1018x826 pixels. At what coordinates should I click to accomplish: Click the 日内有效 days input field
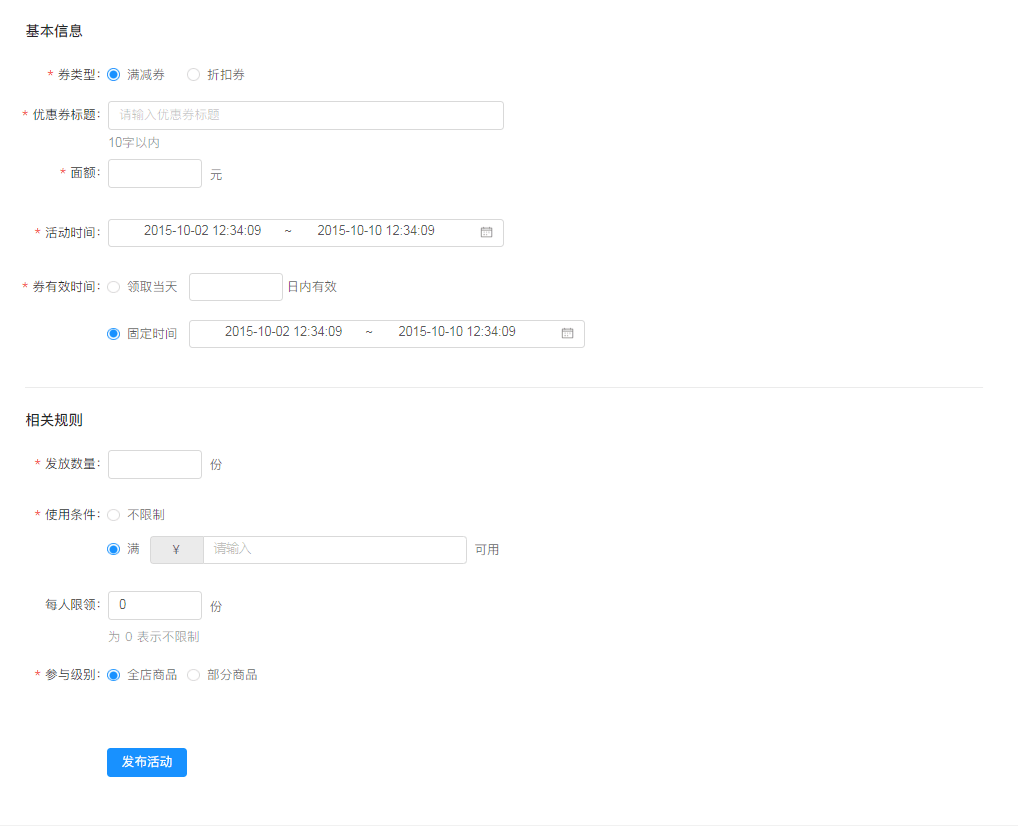(x=235, y=287)
